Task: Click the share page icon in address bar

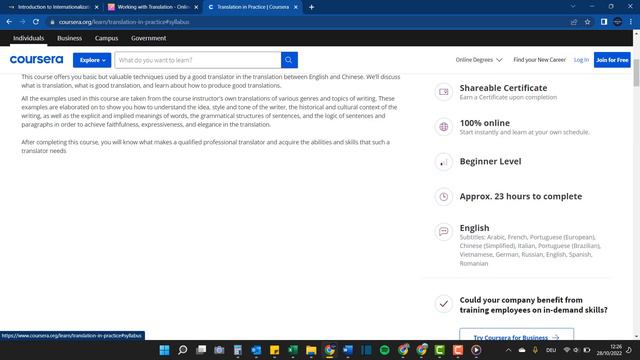Action: coord(574,22)
